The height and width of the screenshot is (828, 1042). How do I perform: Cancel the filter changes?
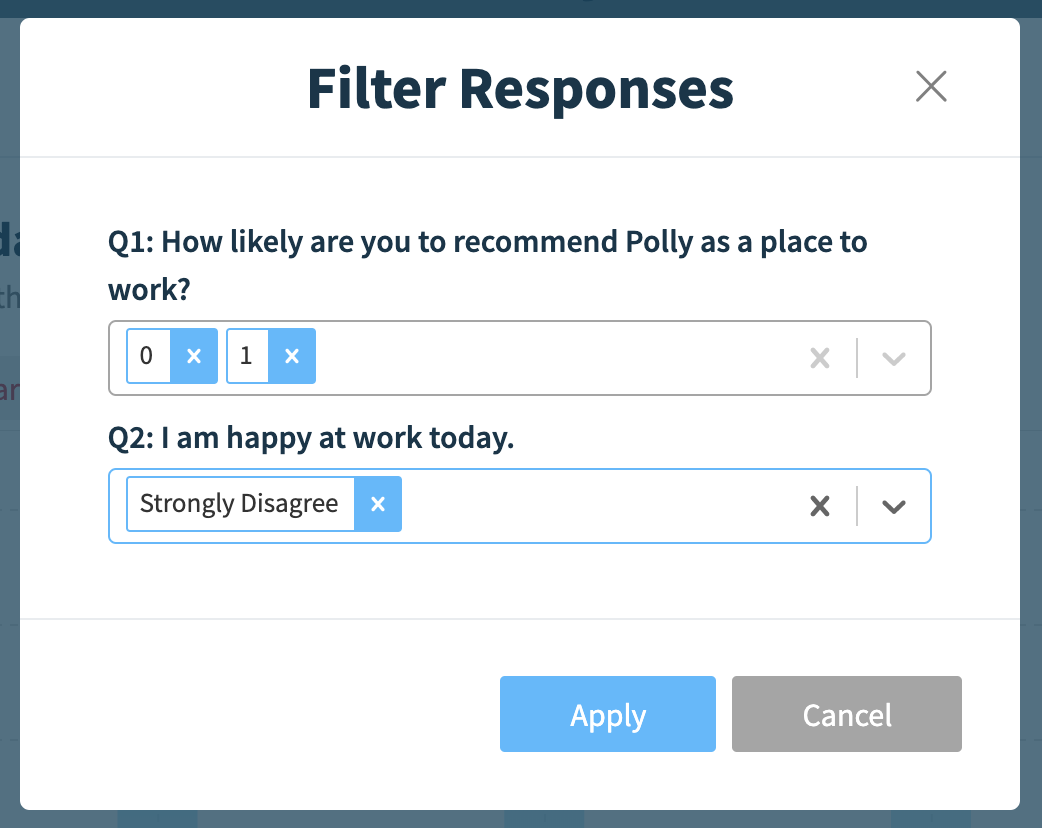pos(846,714)
